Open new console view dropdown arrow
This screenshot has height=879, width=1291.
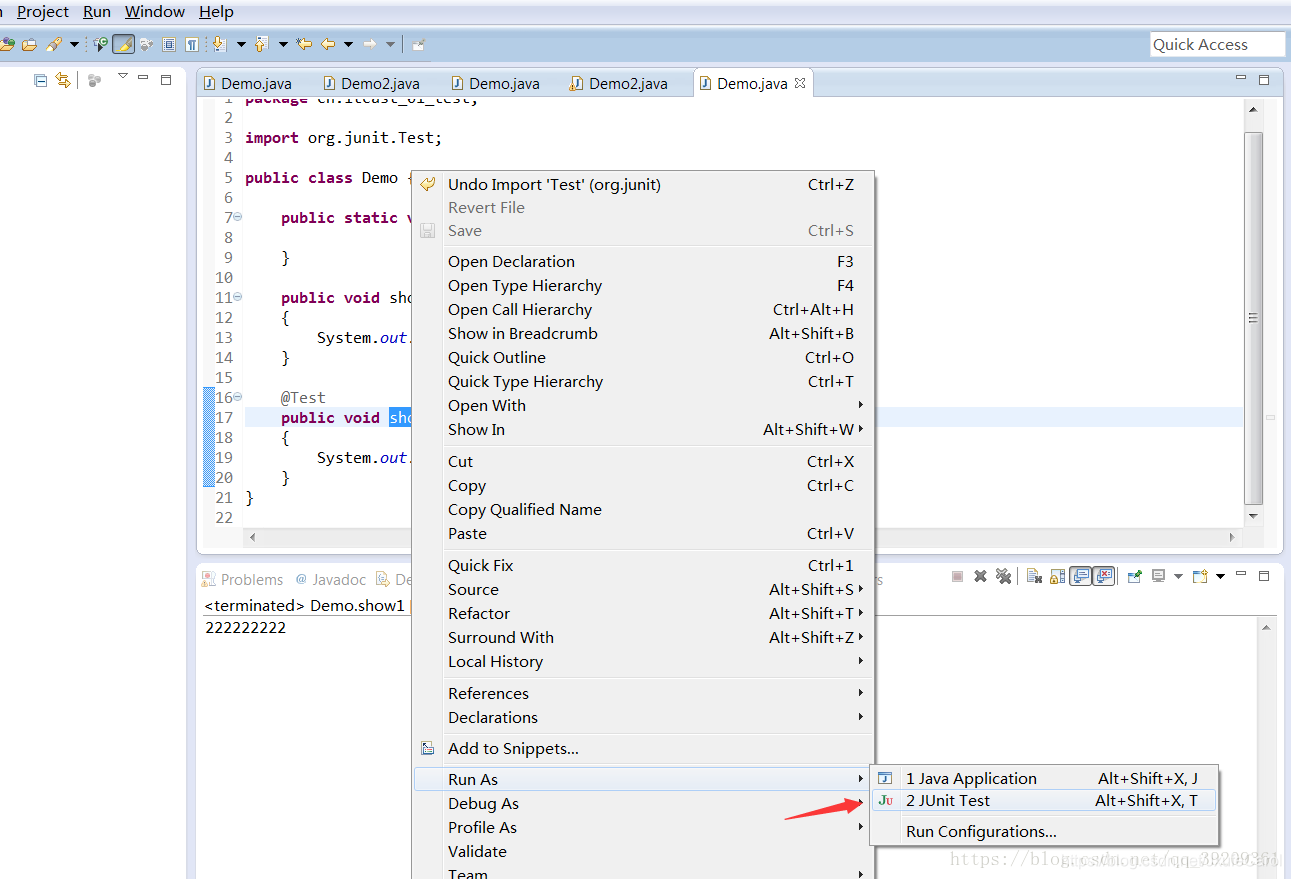pyautogui.click(x=1221, y=576)
